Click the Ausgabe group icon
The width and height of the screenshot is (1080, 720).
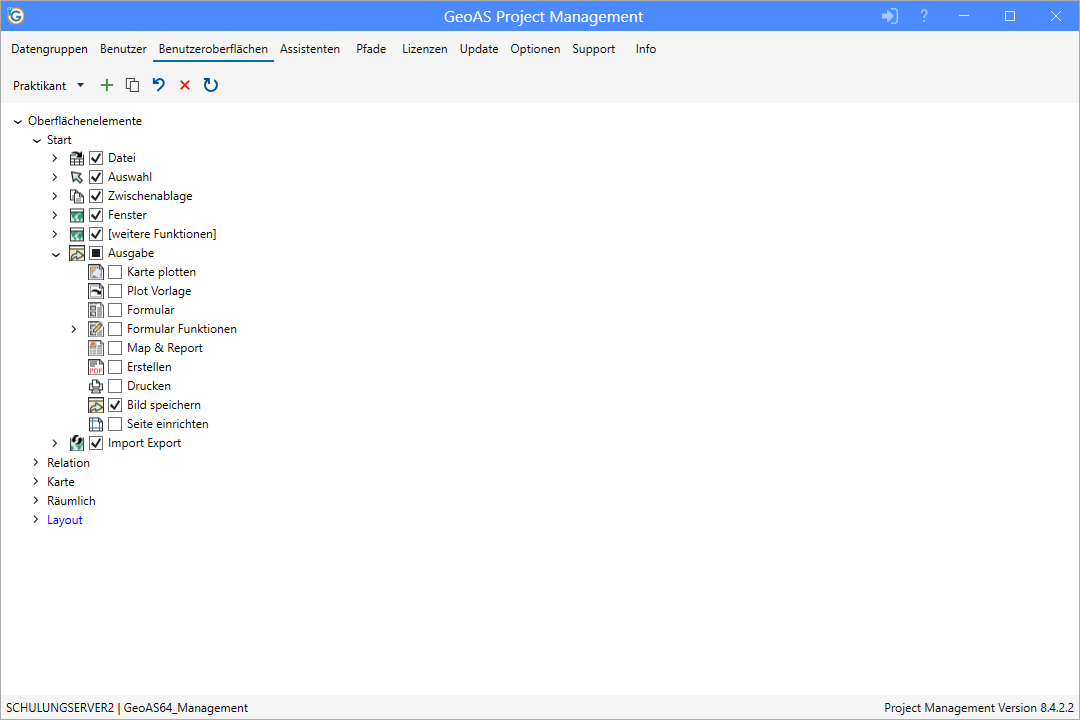(76, 253)
